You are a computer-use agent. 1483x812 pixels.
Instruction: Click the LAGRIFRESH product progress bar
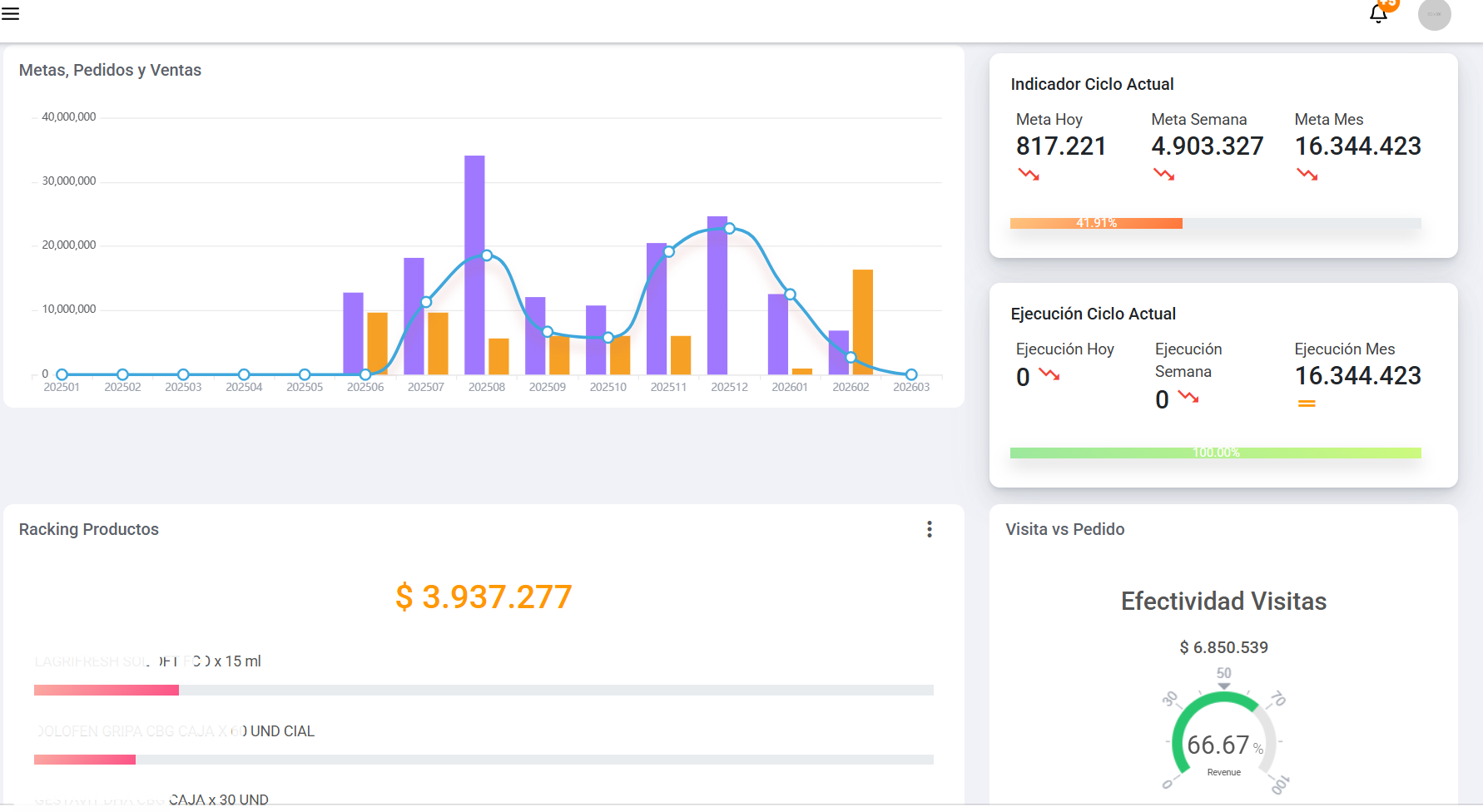point(106,690)
